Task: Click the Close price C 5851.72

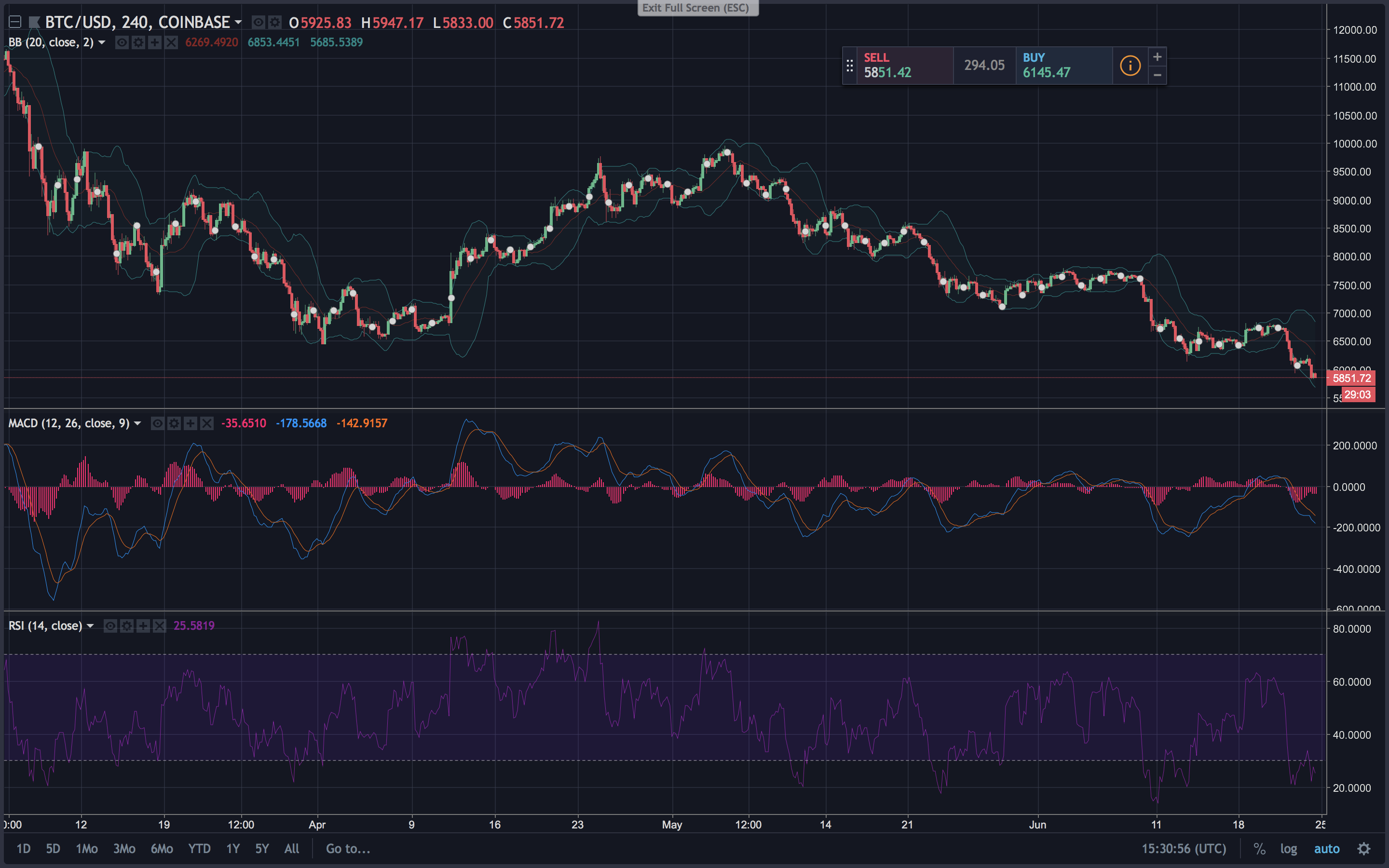Action: tap(534, 22)
